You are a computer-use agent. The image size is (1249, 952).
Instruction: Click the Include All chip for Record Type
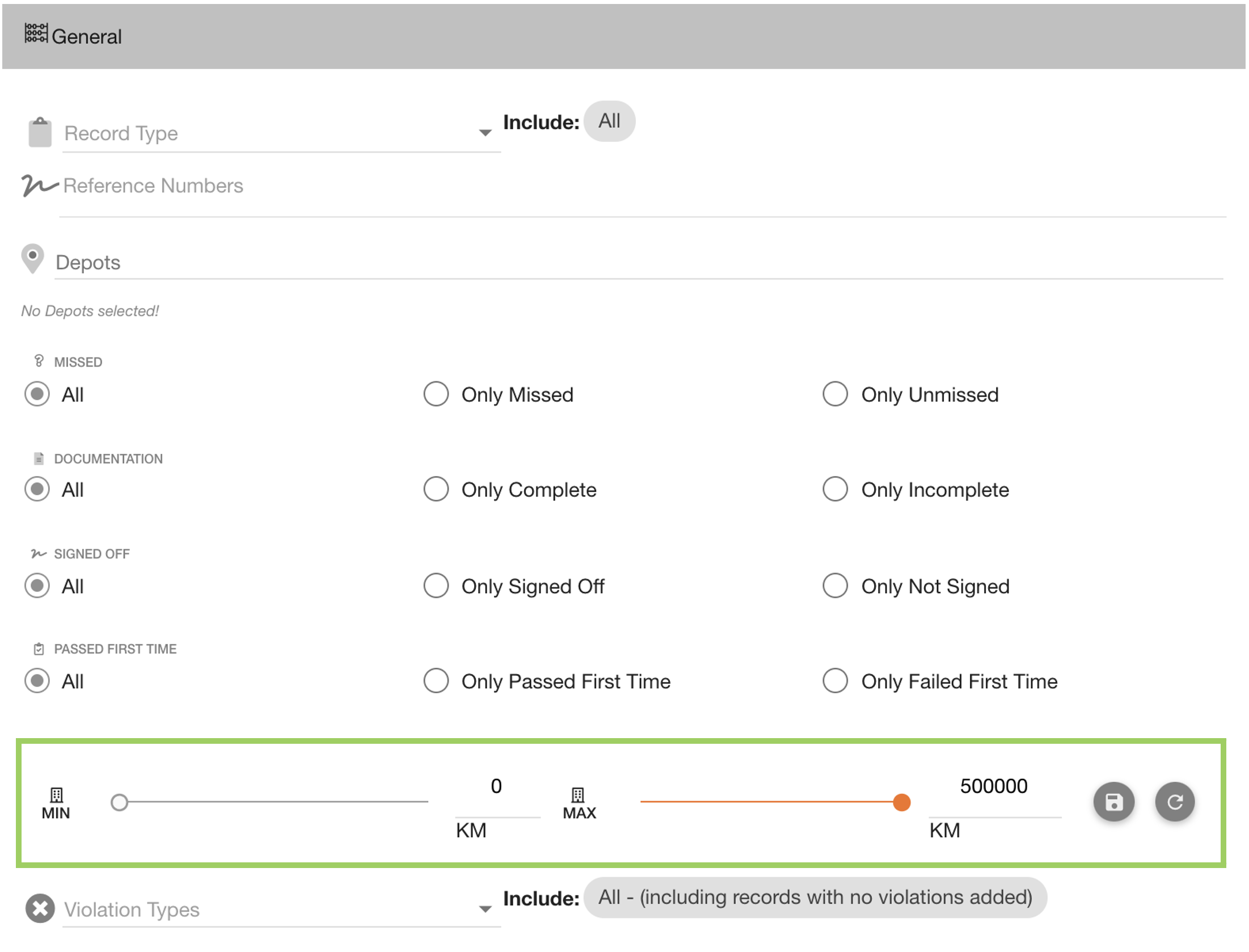click(609, 121)
